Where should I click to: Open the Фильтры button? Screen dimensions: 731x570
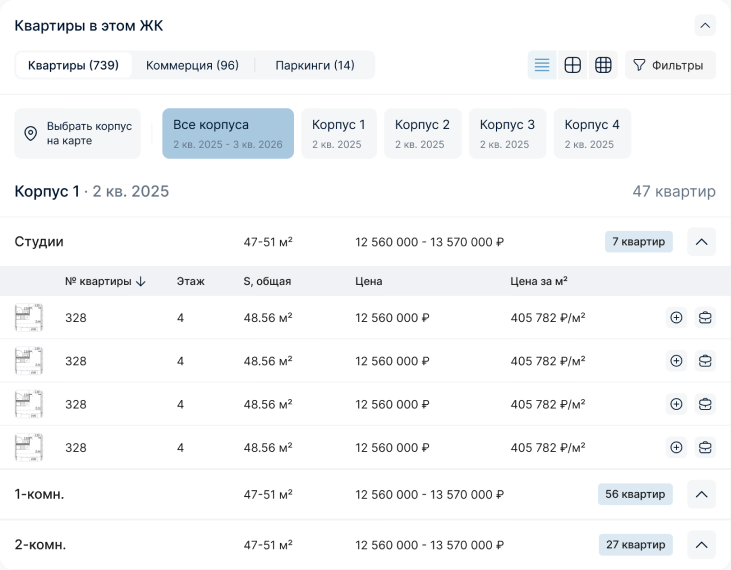(x=670, y=65)
